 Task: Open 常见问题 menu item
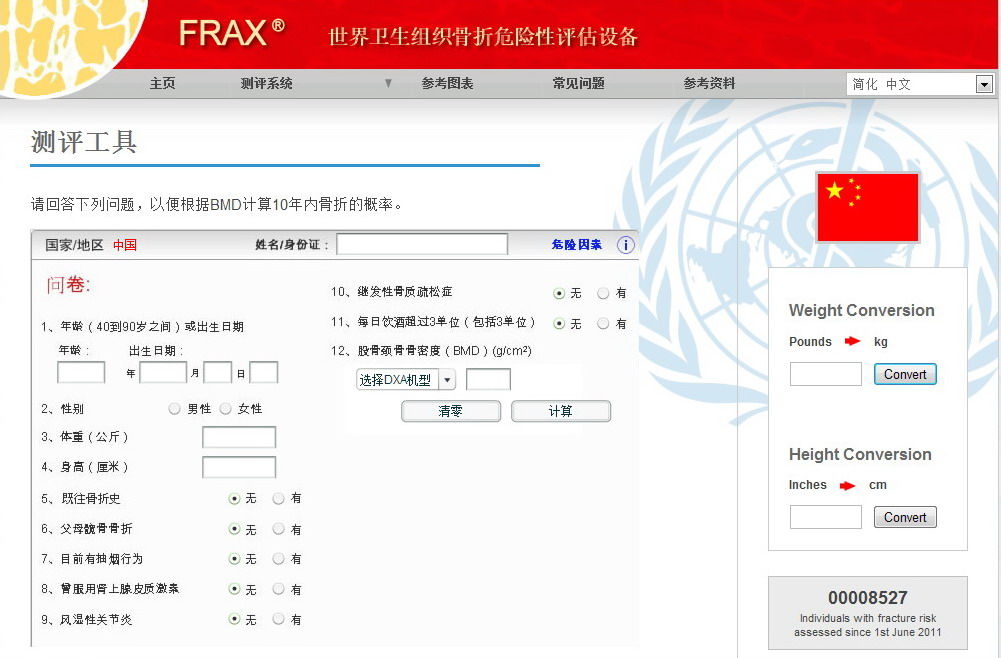coord(578,83)
